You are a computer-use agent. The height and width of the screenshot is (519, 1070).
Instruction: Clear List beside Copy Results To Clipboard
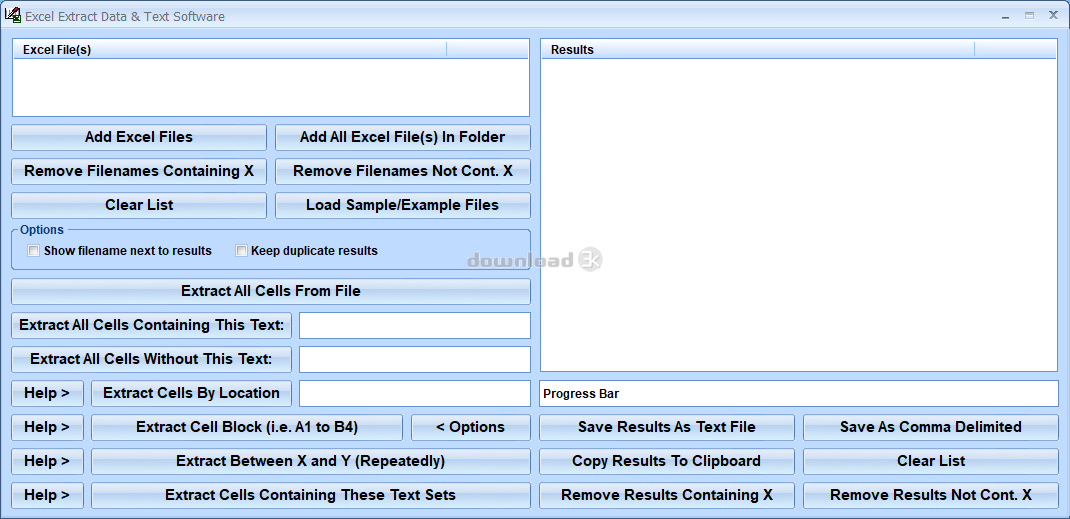(x=931, y=461)
